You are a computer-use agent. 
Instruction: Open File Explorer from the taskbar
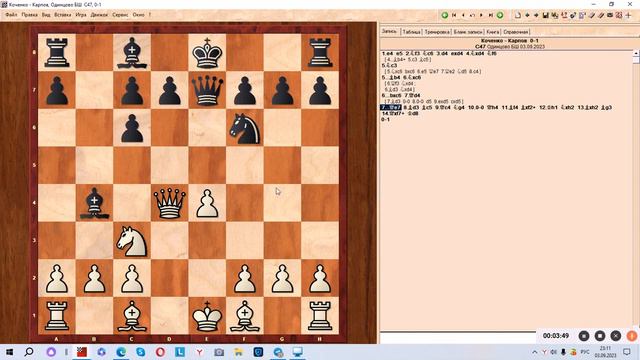tap(238, 352)
